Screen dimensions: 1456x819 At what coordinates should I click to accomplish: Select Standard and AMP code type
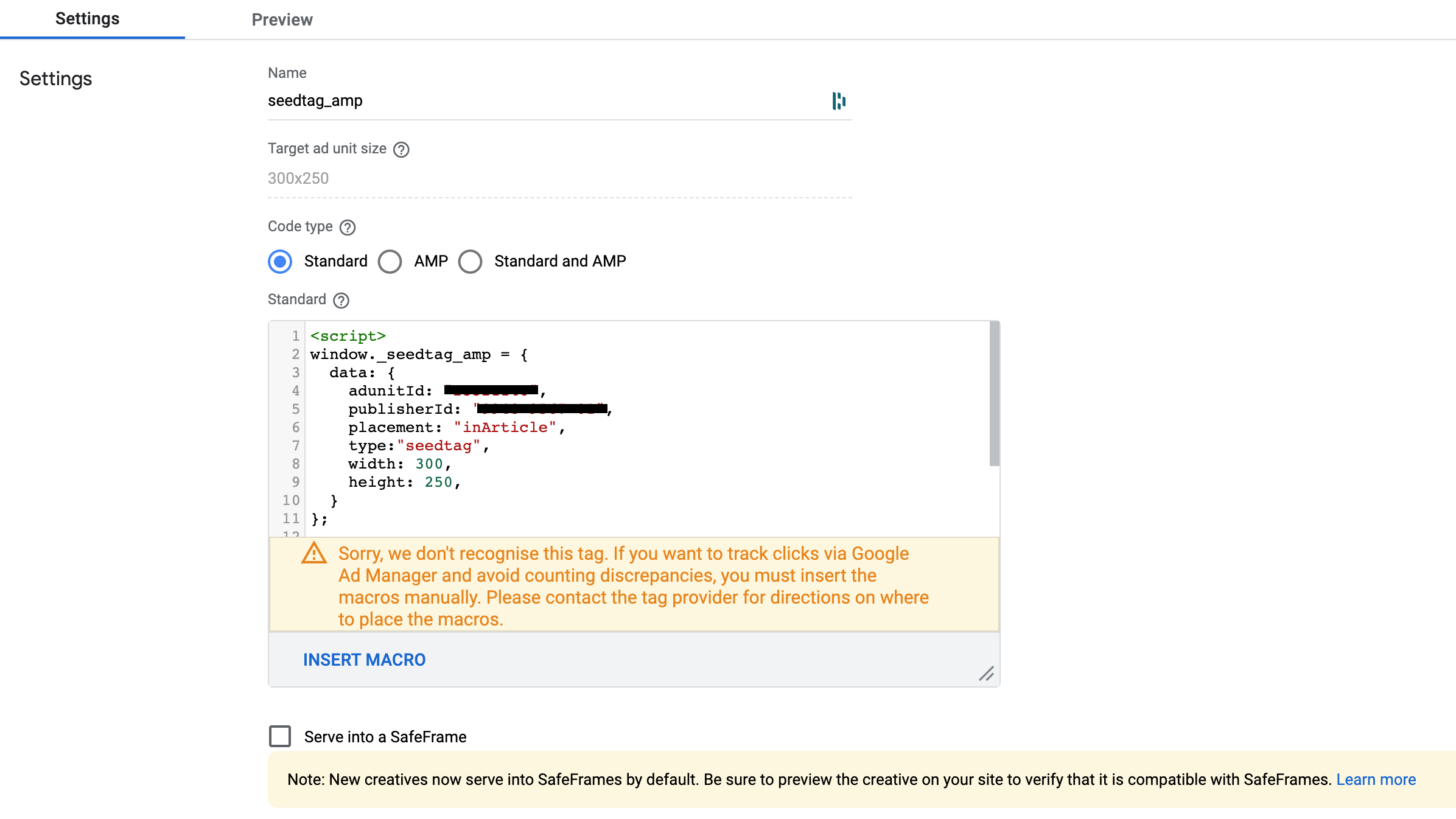tap(470, 261)
